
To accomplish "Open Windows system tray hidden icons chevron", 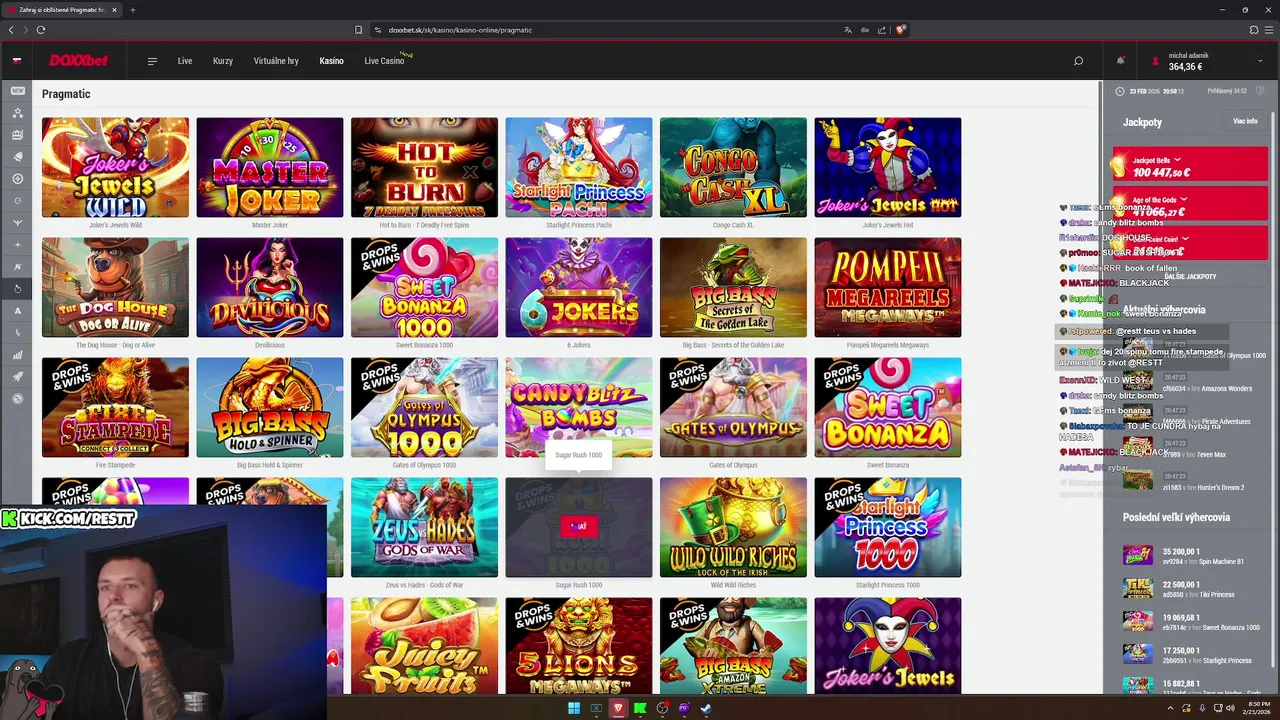I will coord(1171,708).
